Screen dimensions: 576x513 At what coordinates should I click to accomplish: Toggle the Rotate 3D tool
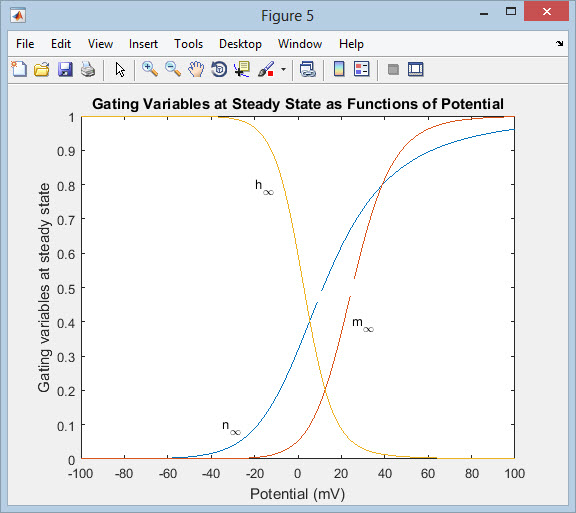coord(219,69)
